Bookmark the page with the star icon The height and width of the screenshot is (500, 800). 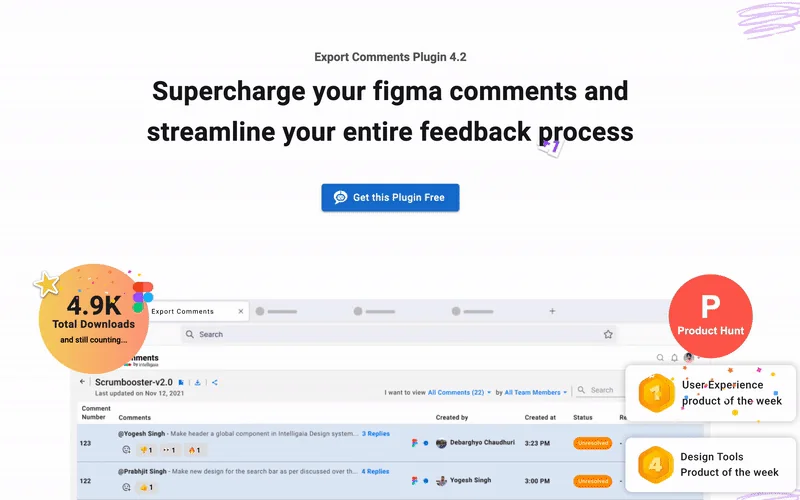pyautogui.click(x=608, y=334)
